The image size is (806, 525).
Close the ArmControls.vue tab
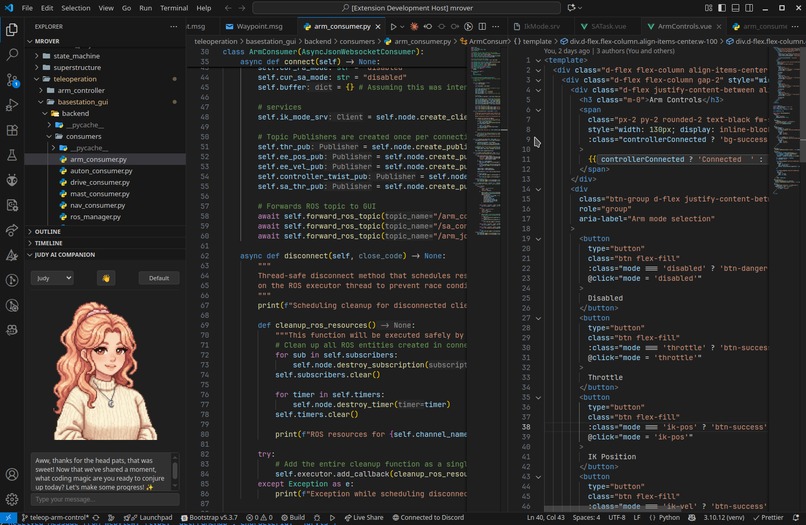[719, 26]
